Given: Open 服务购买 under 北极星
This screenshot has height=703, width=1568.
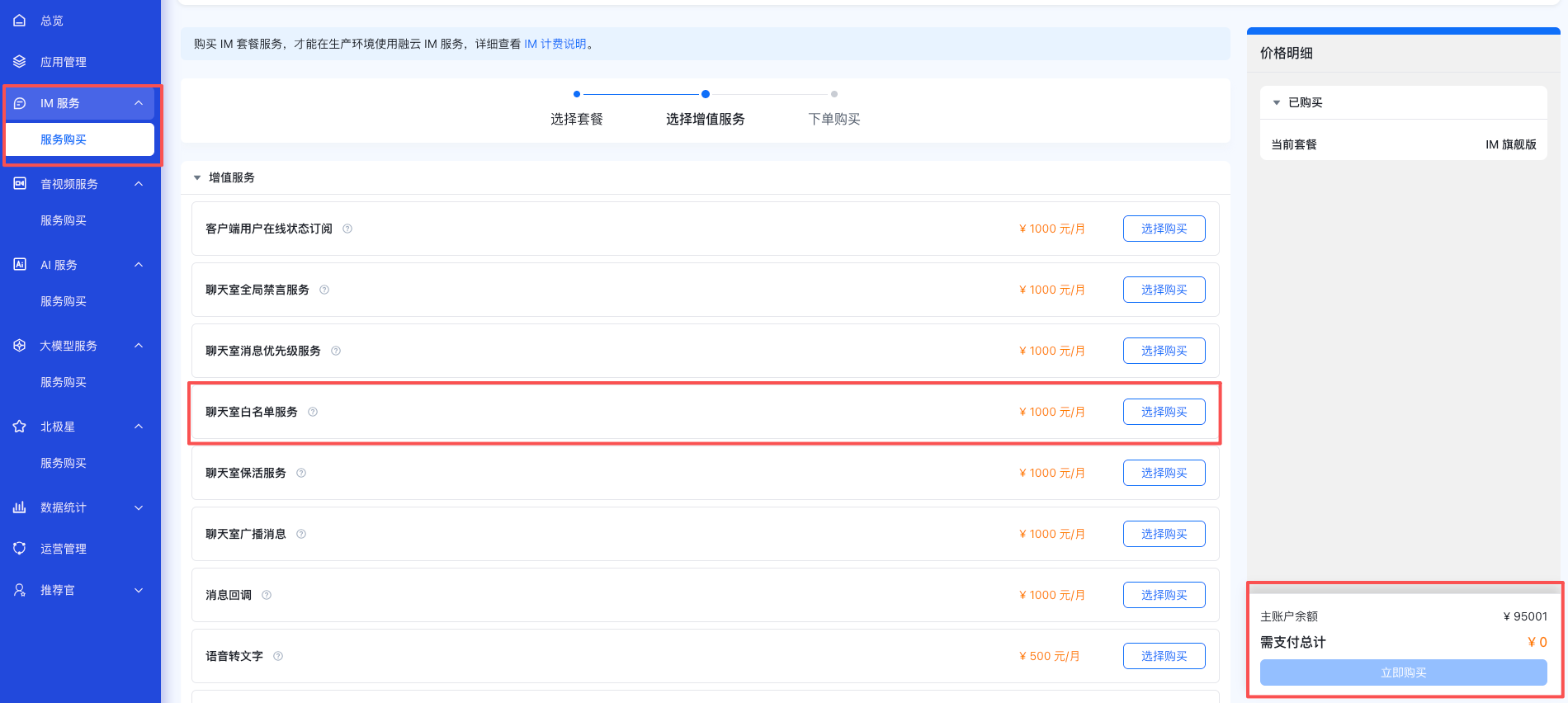Looking at the screenshot, I should 64,463.
